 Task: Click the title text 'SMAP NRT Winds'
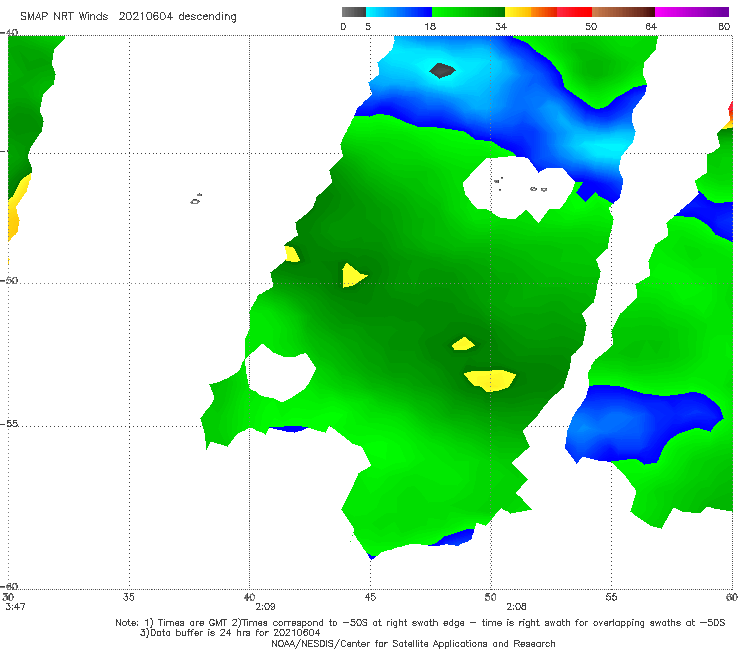click(64, 17)
